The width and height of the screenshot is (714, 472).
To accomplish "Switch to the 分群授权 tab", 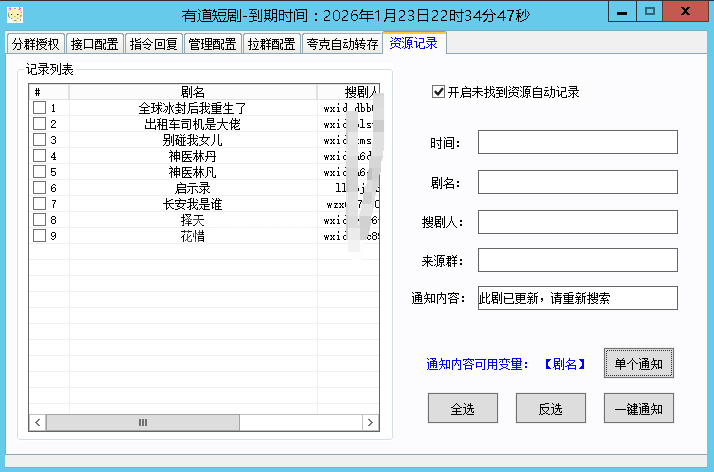I will tap(36, 44).
